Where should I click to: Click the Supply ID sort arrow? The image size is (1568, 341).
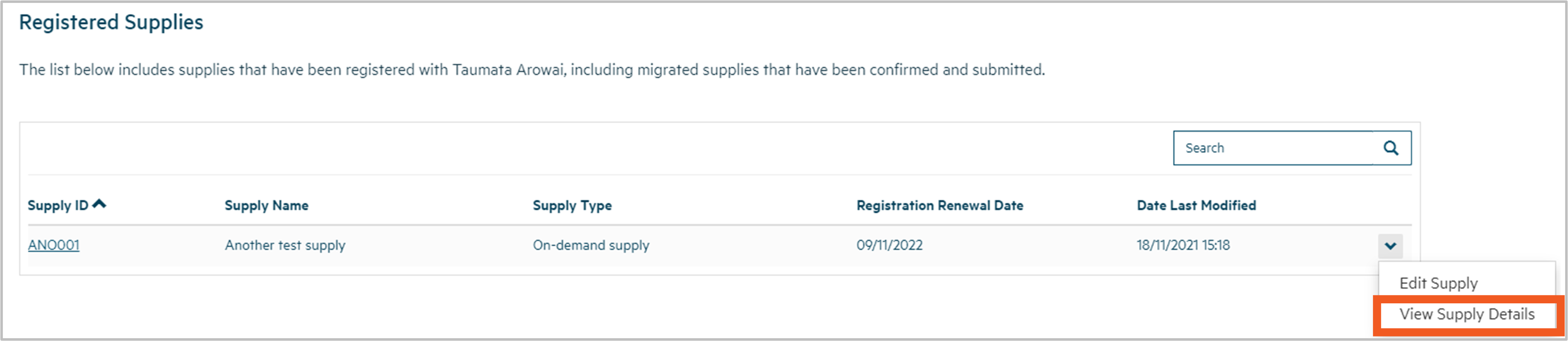pyautogui.click(x=100, y=204)
